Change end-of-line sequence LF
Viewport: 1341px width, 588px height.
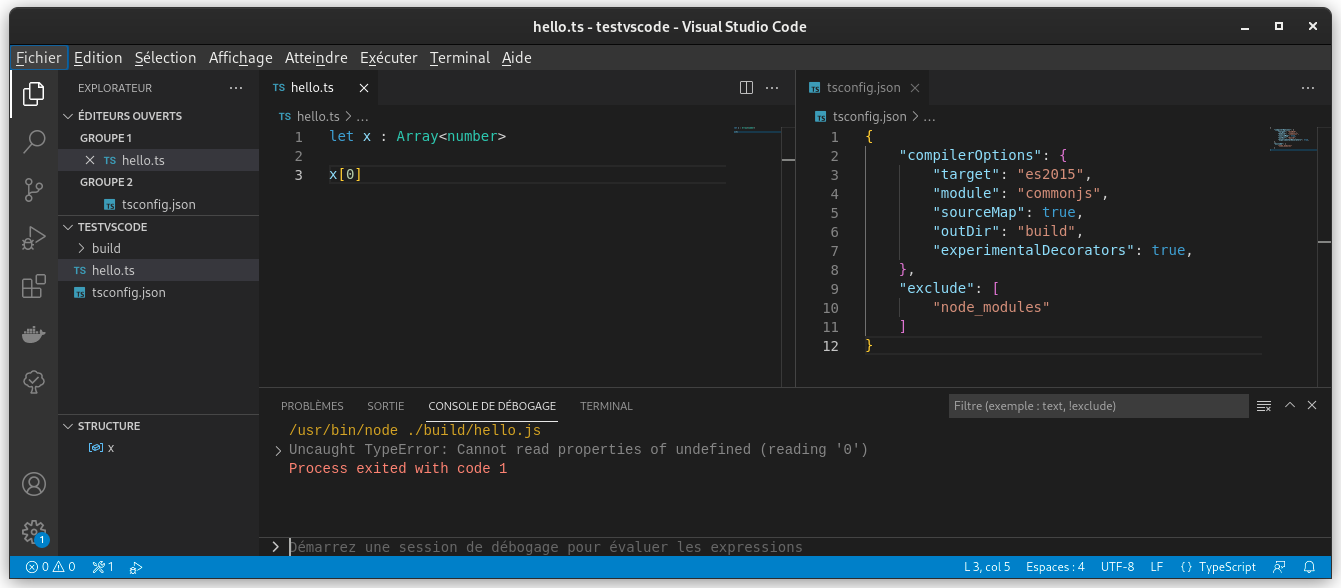(x=1157, y=567)
